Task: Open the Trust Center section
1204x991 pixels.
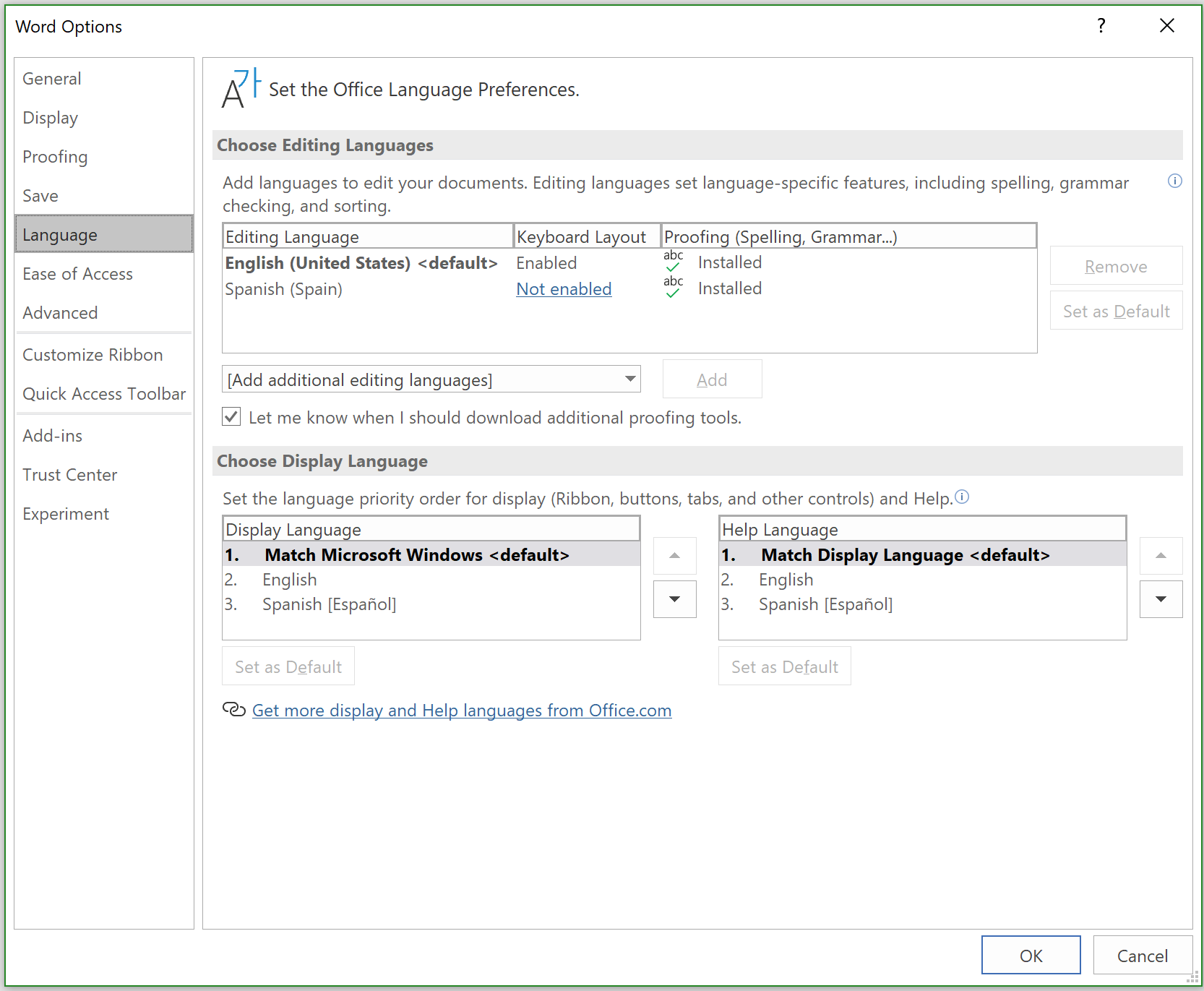Action: coord(69,474)
